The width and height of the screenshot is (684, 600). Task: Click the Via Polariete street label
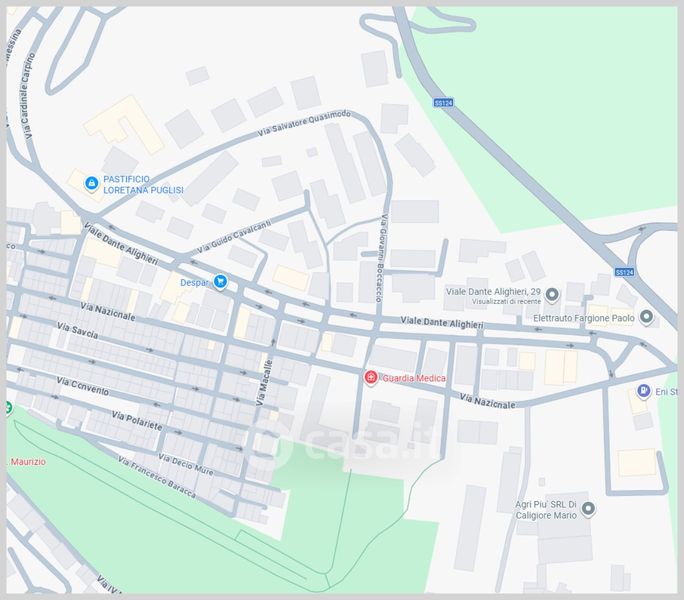coord(137,421)
